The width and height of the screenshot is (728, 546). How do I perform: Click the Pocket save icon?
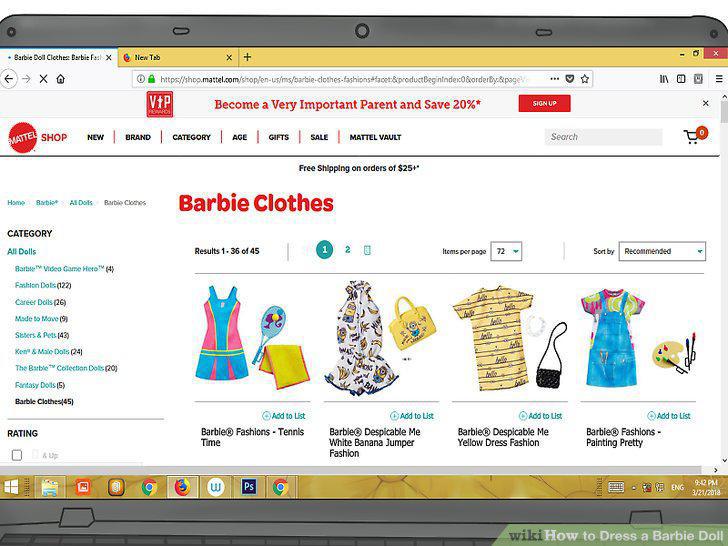[570, 79]
